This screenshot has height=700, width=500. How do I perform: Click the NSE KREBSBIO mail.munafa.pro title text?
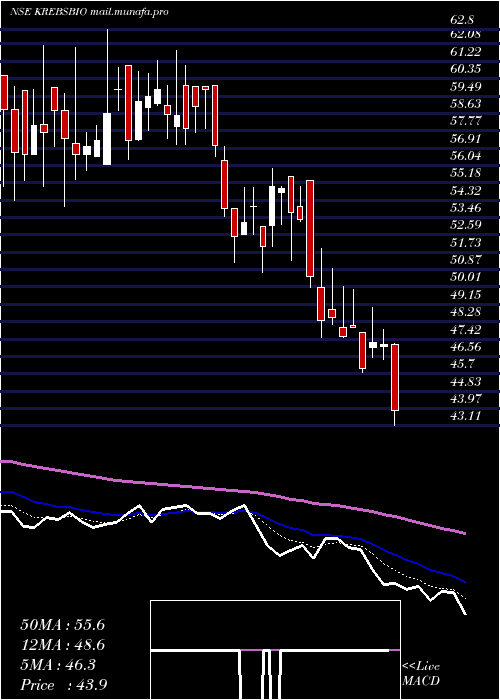pos(89,12)
